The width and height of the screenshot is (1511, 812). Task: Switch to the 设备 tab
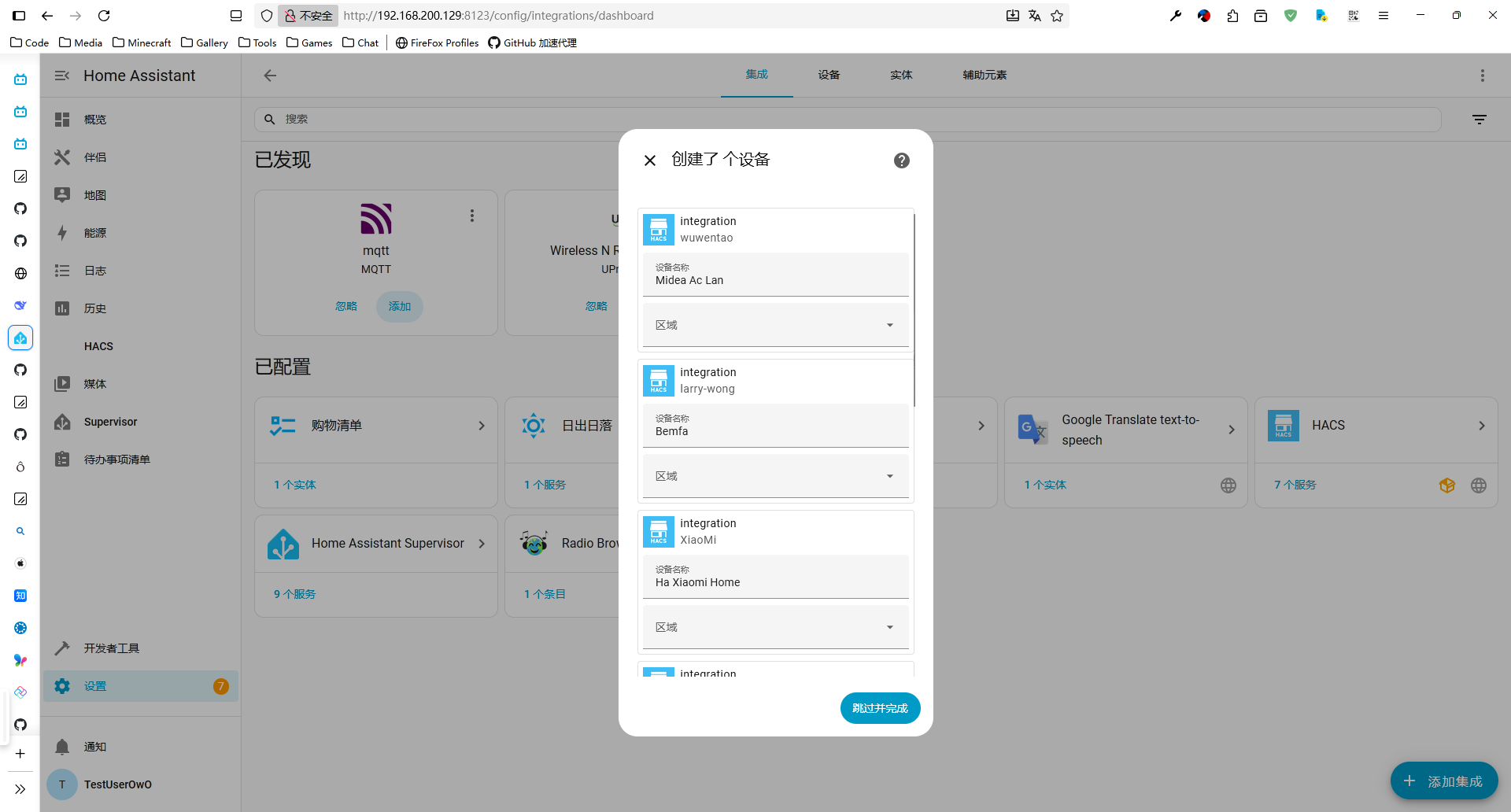pos(829,75)
